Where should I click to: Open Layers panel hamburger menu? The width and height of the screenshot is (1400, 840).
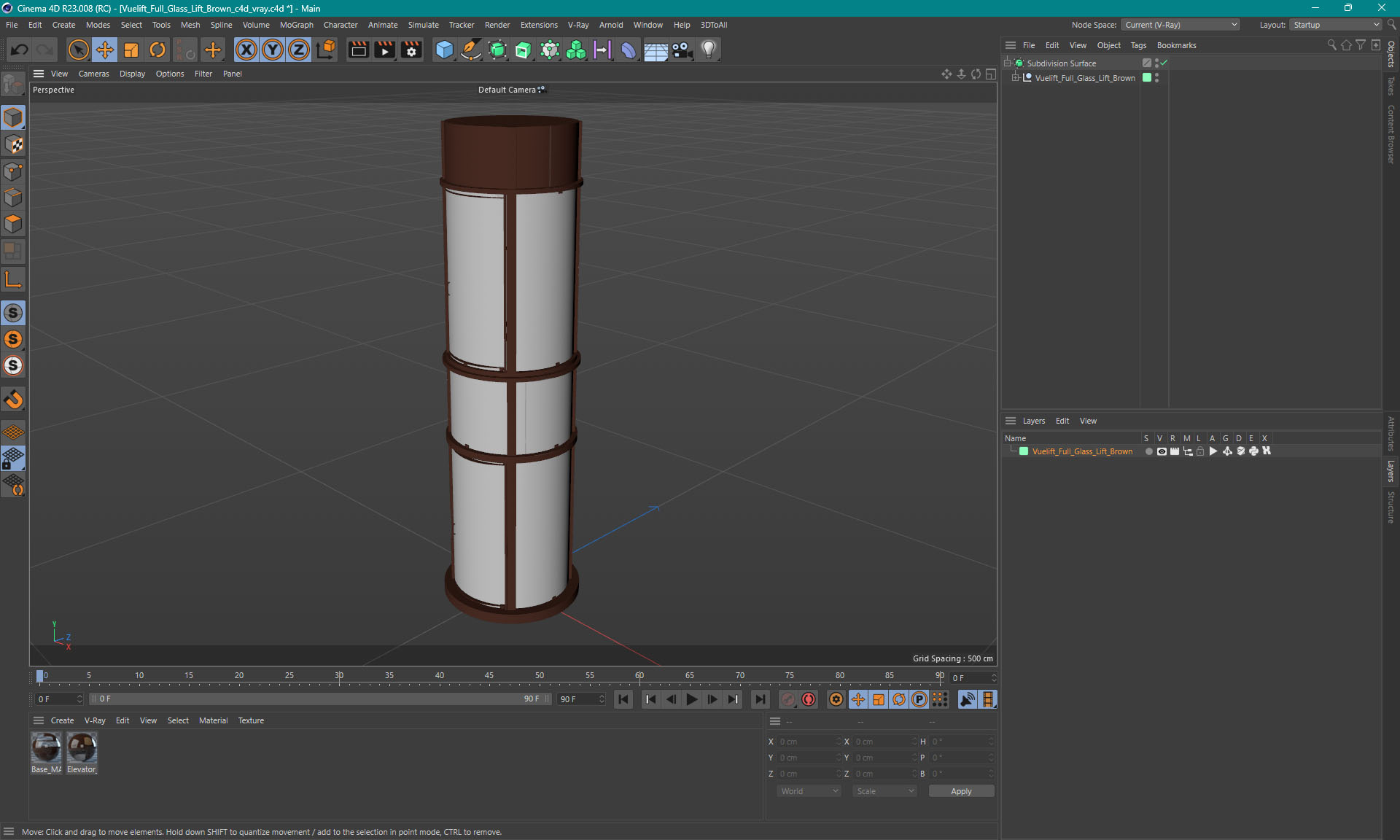point(1011,421)
